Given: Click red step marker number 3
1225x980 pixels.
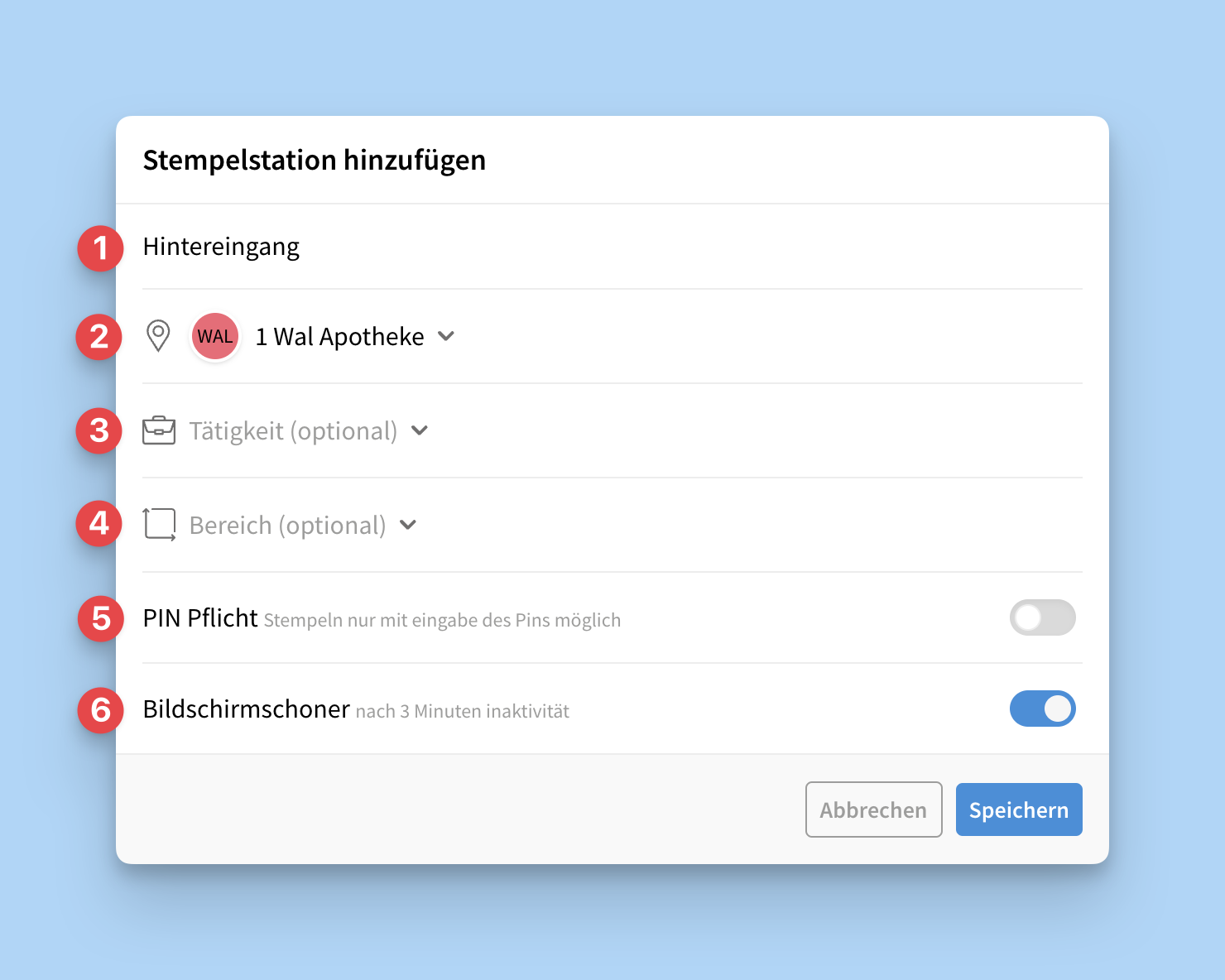Looking at the screenshot, I should (x=99, y=430).
